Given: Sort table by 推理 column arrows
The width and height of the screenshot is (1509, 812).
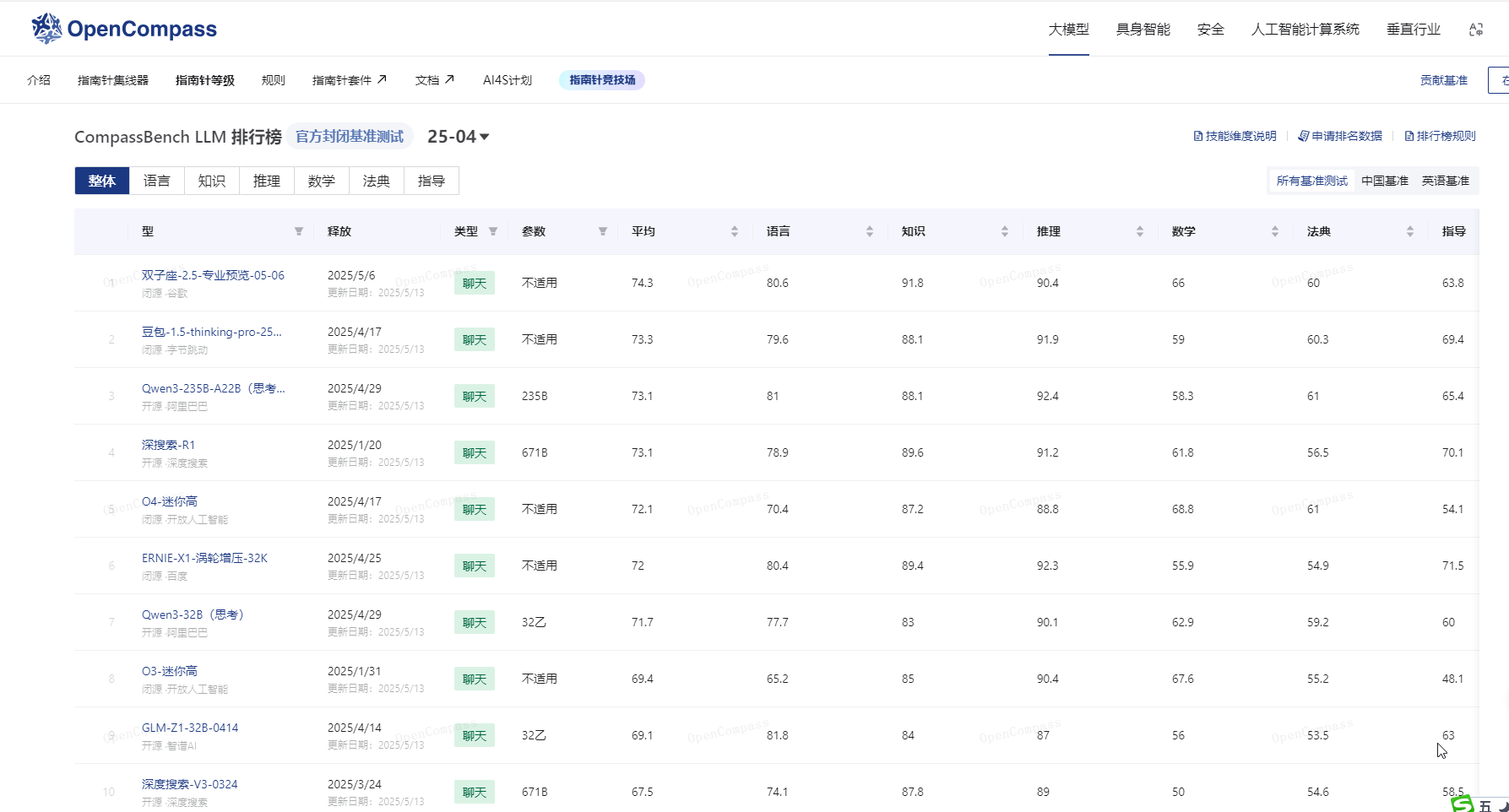Looking at the screenshot, I should click(x=1140, y=231).
